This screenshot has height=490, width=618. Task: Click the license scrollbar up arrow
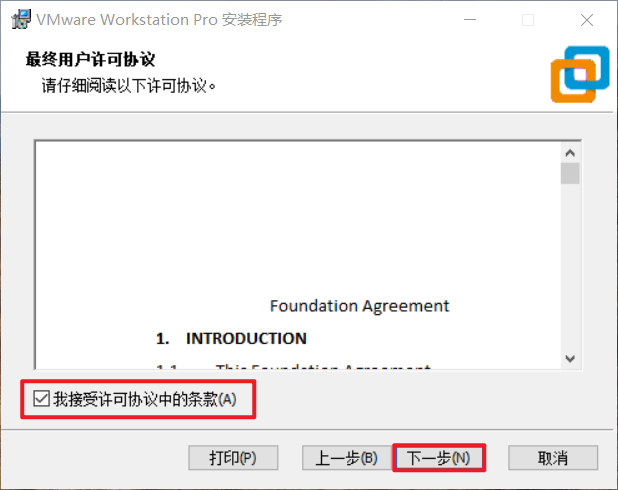570,153
